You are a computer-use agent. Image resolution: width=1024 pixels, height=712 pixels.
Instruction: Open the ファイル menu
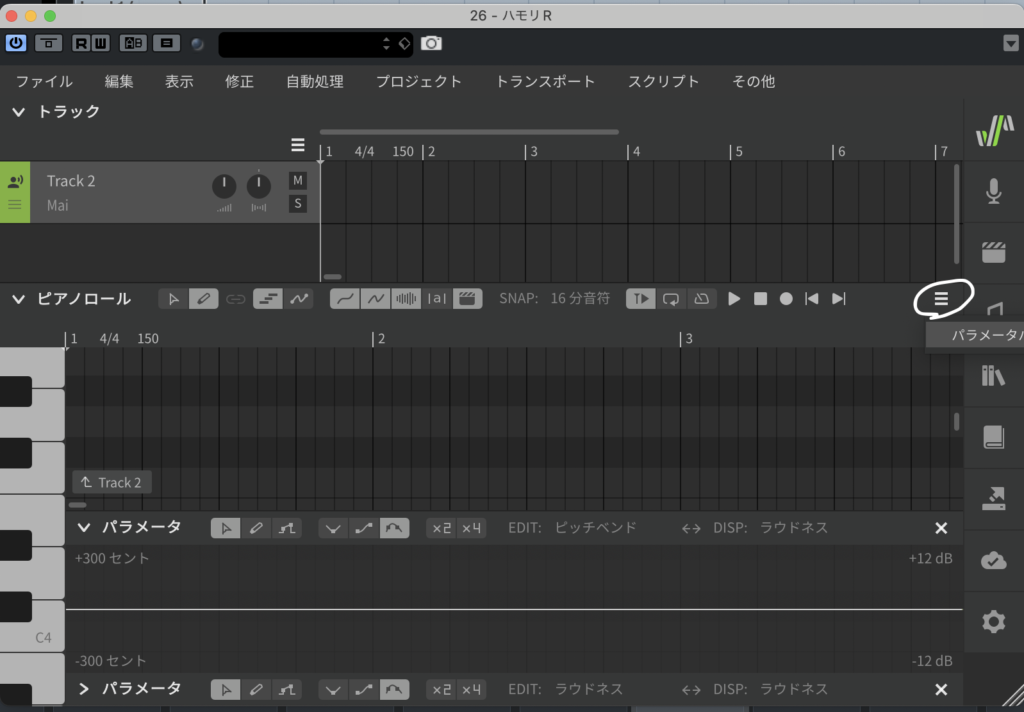(x=44, y=82)
